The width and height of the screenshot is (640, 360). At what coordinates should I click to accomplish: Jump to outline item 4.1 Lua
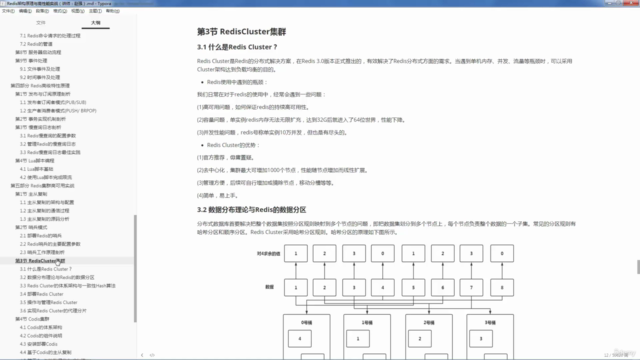(36, 169)
